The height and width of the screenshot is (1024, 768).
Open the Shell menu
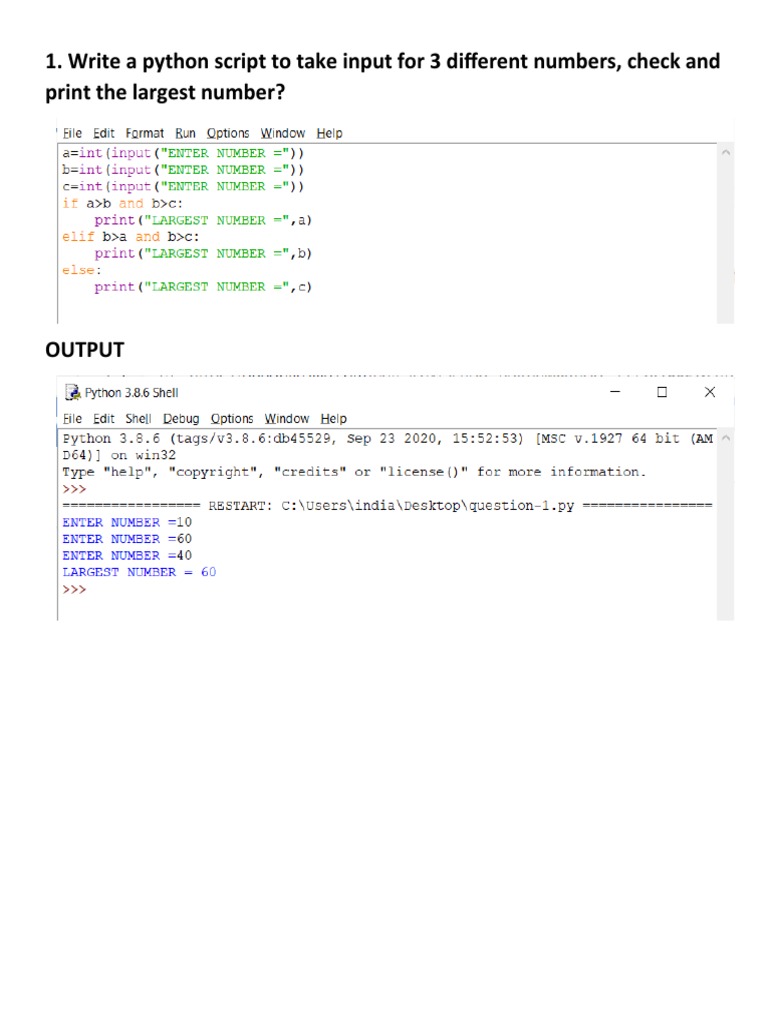(x=138, y=419)
